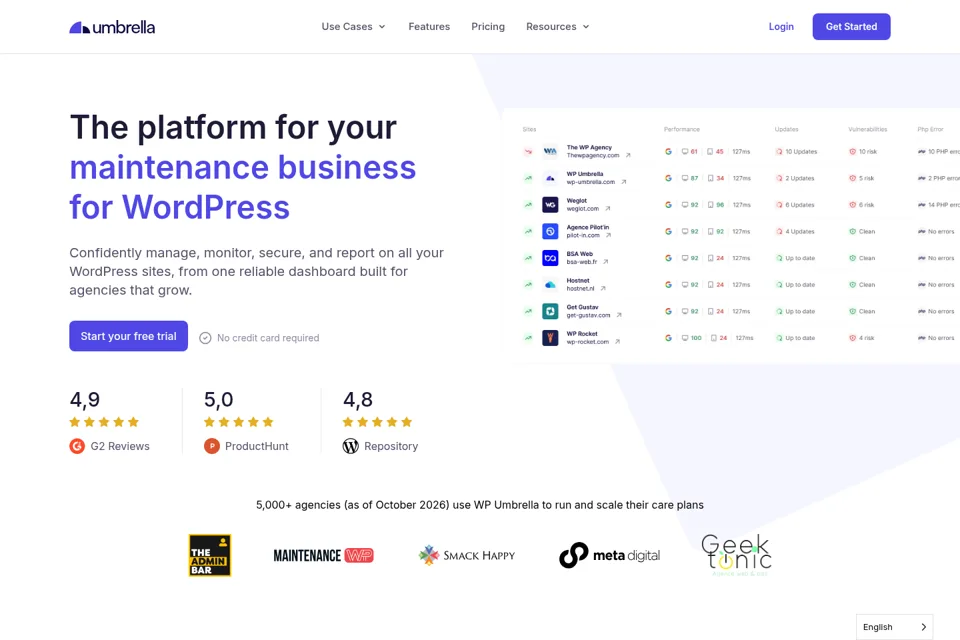Open external link arrow for Thewpagency.com
Image resolution: width=960 pixels, height=640 pixels.
tap(628, 156)
